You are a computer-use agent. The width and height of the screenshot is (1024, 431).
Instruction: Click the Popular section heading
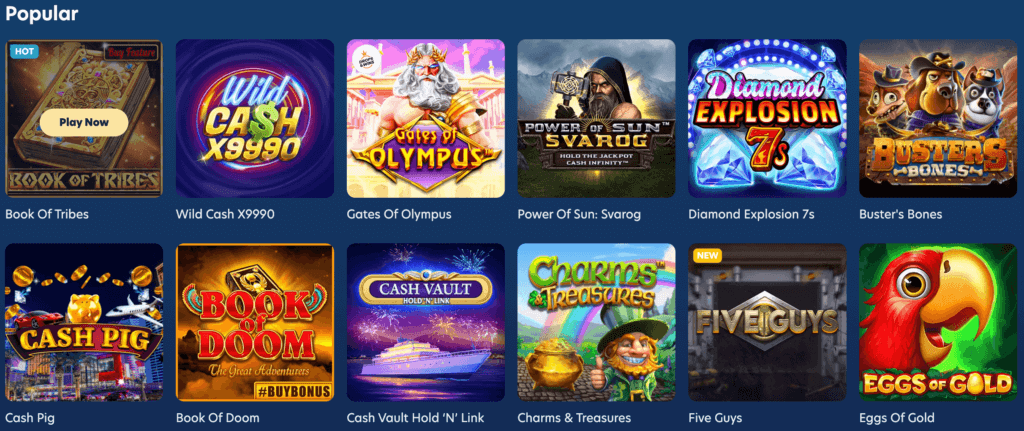[42, 14]
